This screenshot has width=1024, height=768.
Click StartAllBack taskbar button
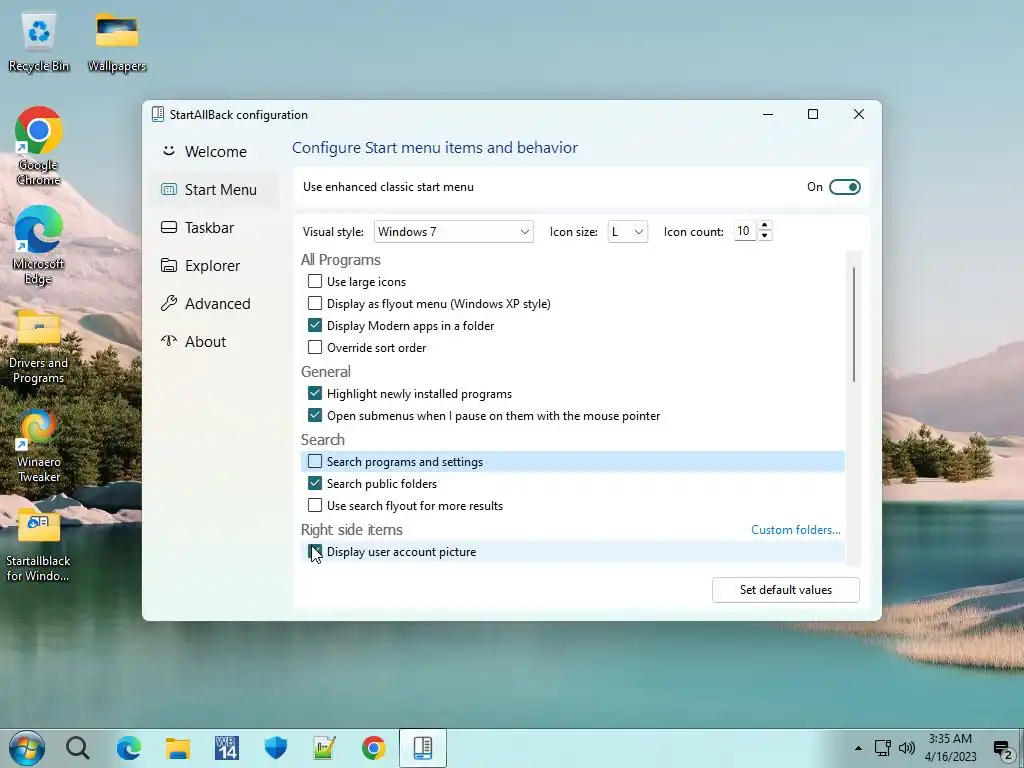pyautogui.click(x=423, y=748)
